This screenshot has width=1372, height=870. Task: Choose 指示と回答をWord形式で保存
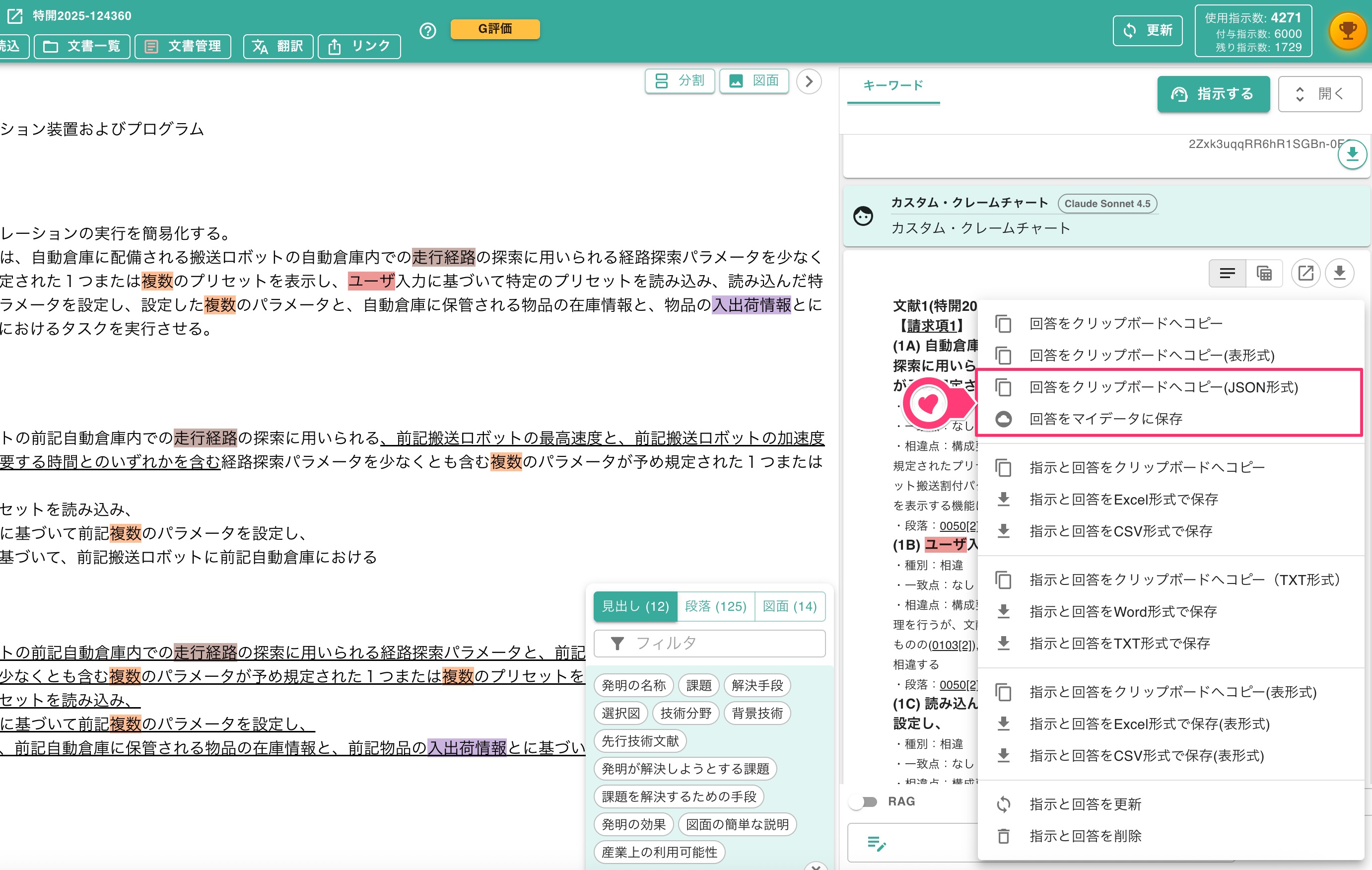[1170, 612]
